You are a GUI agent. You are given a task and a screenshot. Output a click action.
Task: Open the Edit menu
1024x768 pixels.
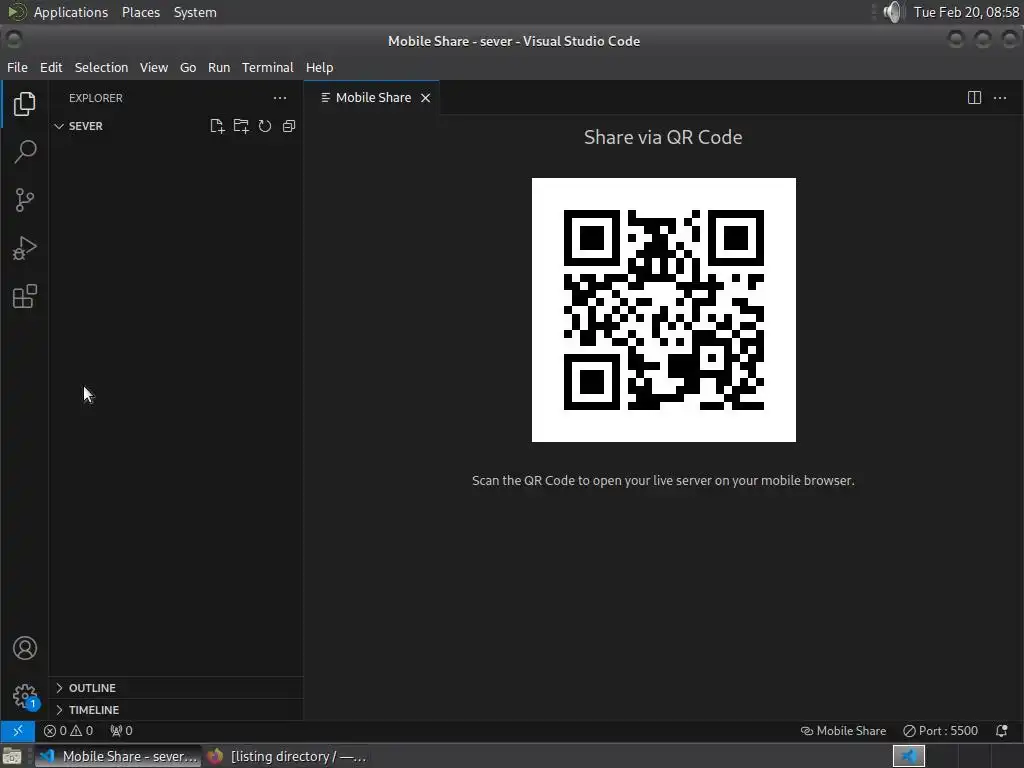click(x=51, y=67)
